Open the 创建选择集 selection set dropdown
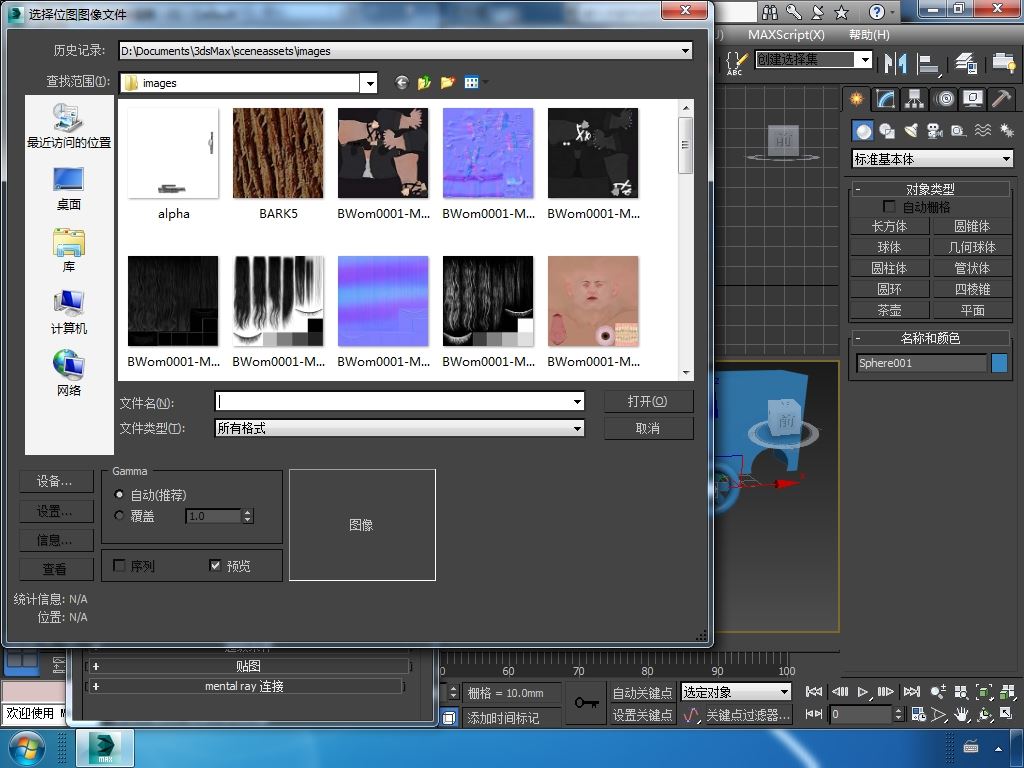1024x768 pixels. (x=865, y=60)
